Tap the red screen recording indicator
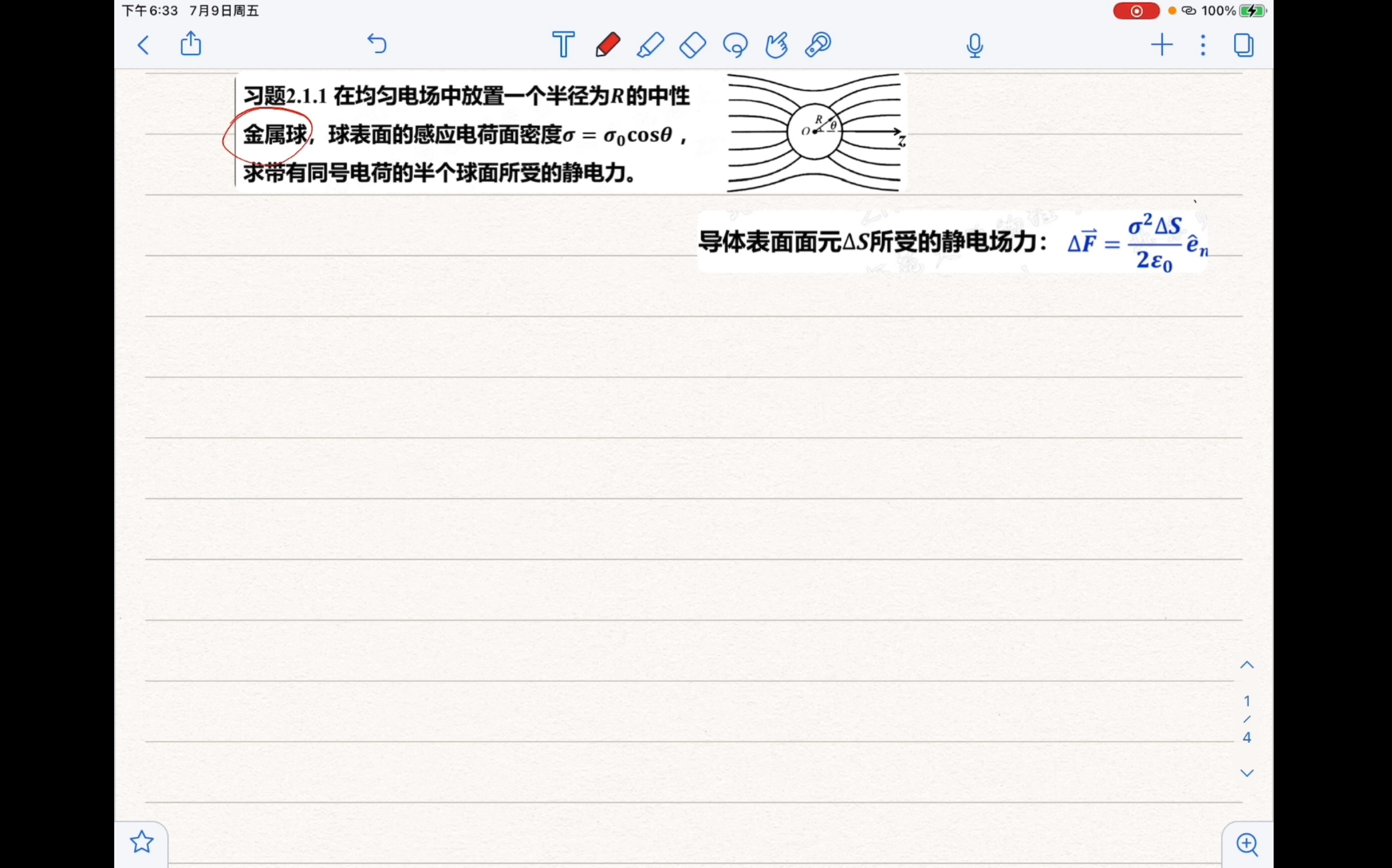This screenshot has width=1392, height=868. (x=1136, y=11)
